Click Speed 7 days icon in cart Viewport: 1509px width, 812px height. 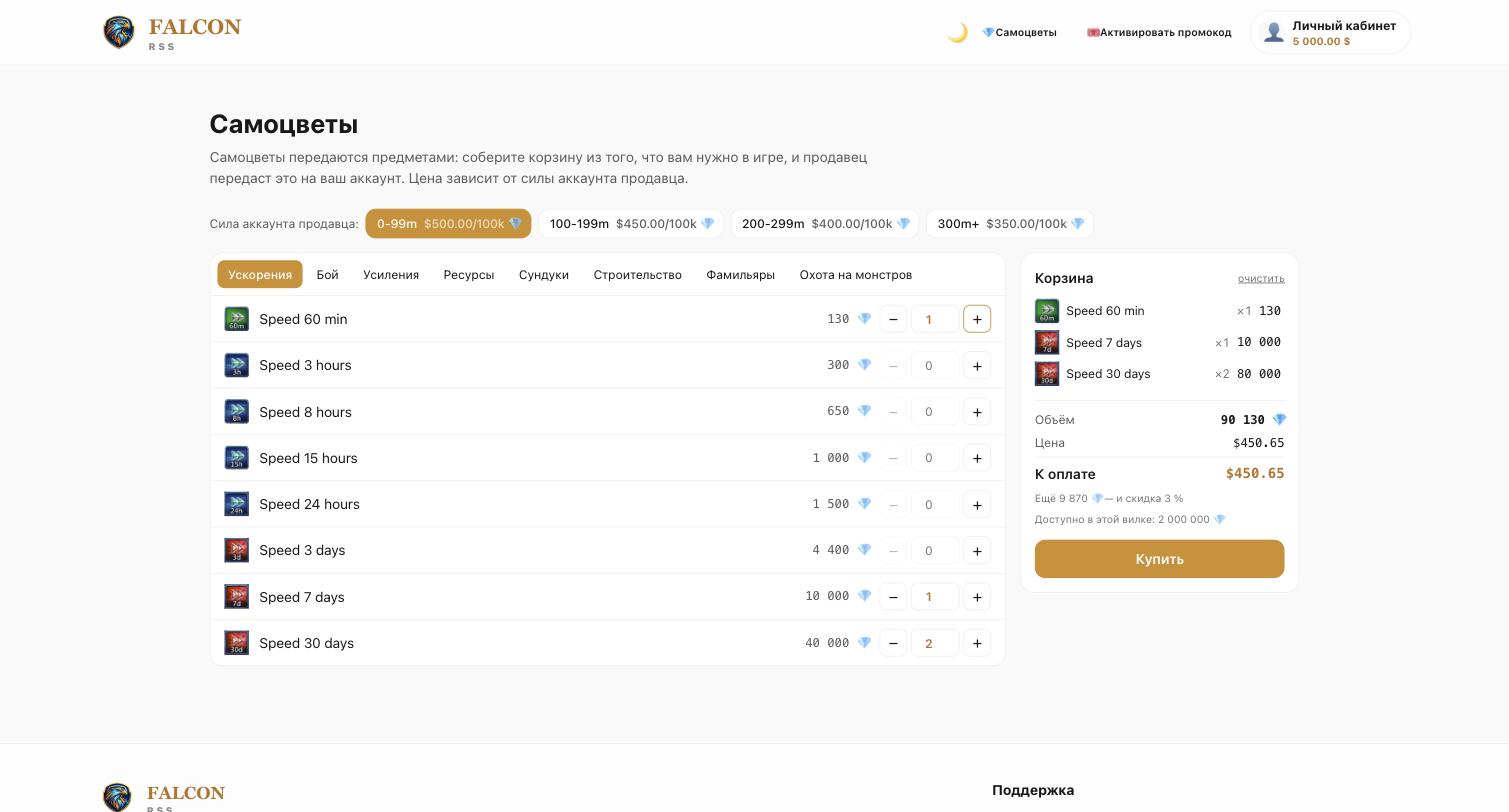(1047, 343)
